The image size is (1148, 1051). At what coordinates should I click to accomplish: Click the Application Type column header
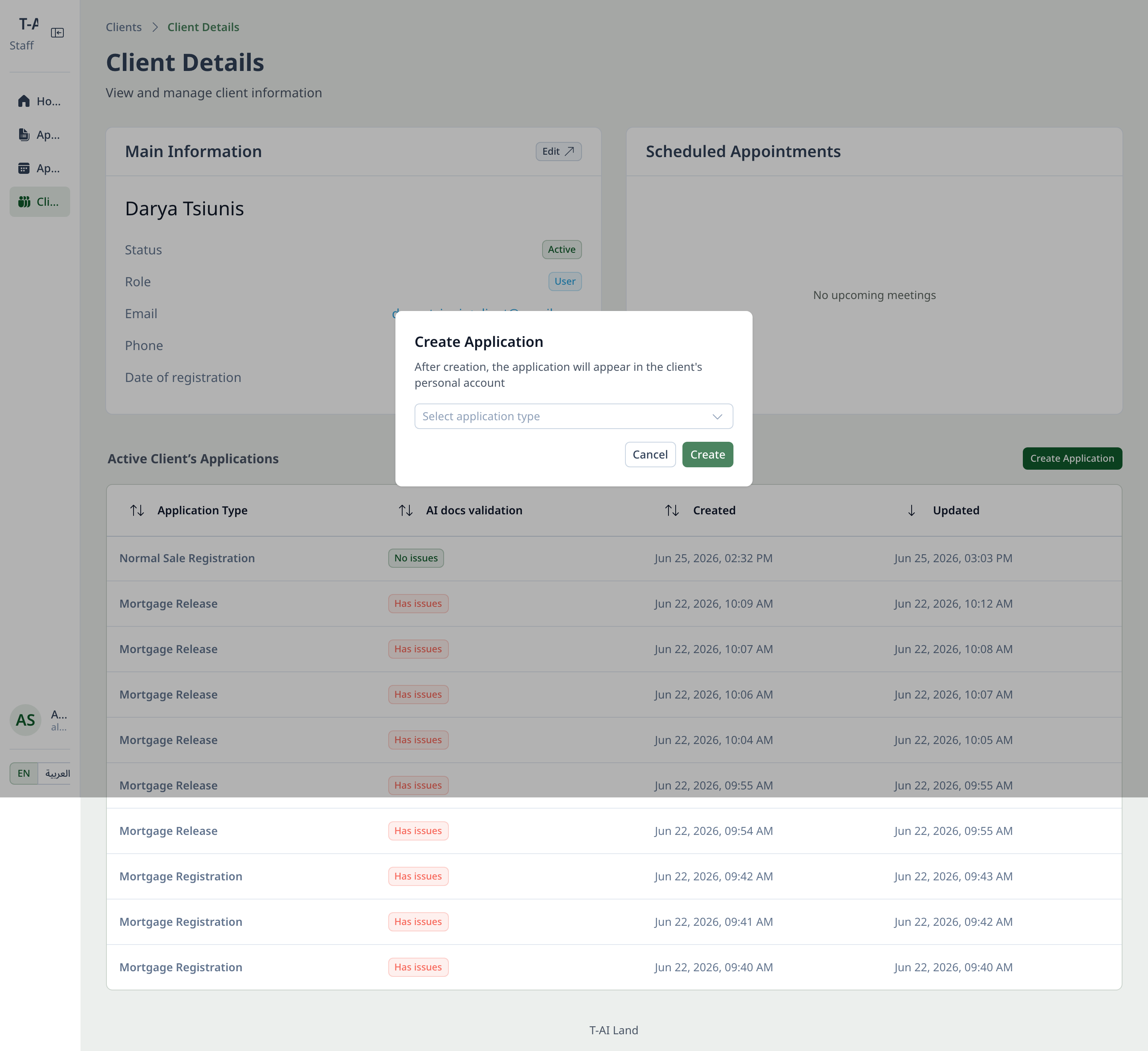202,510
